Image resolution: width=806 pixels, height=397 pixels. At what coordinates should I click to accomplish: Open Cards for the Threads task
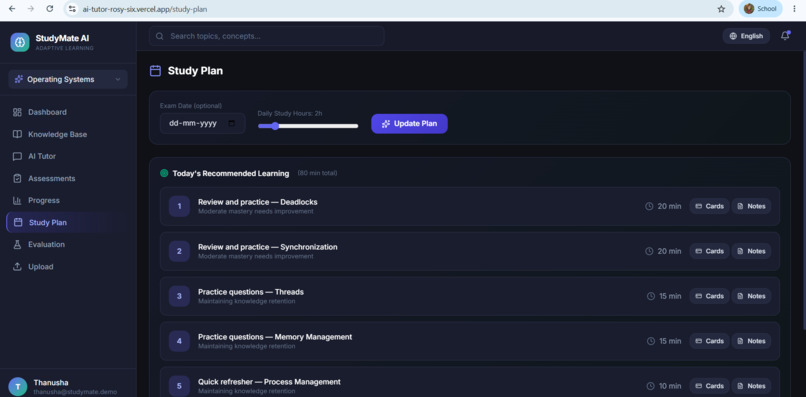(709, 296)
